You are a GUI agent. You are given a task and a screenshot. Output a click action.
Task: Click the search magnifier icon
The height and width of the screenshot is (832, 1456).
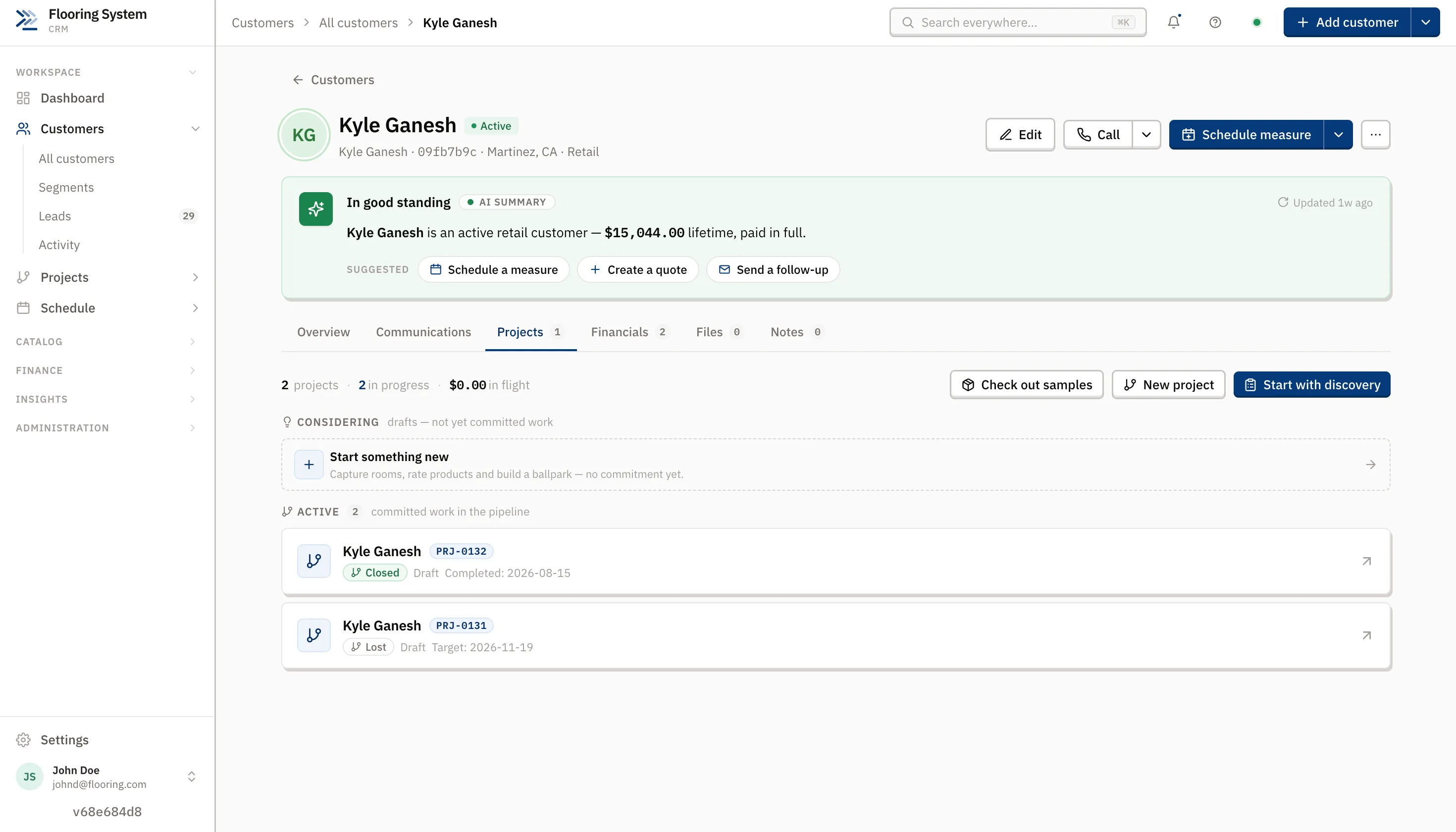point(908,22)
